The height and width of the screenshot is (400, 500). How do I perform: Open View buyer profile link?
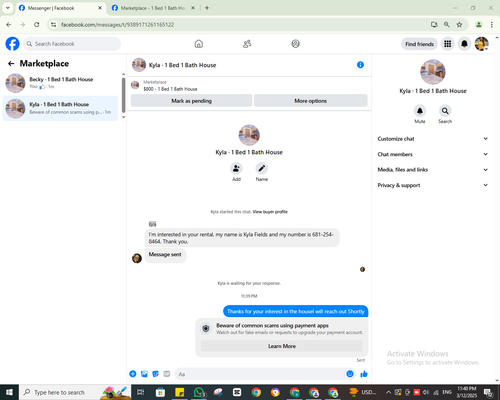coord(270,212)
